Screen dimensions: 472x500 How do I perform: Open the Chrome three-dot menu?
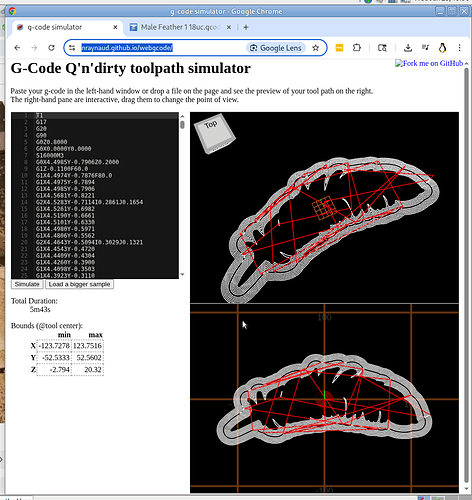click(x=459, y=48)
